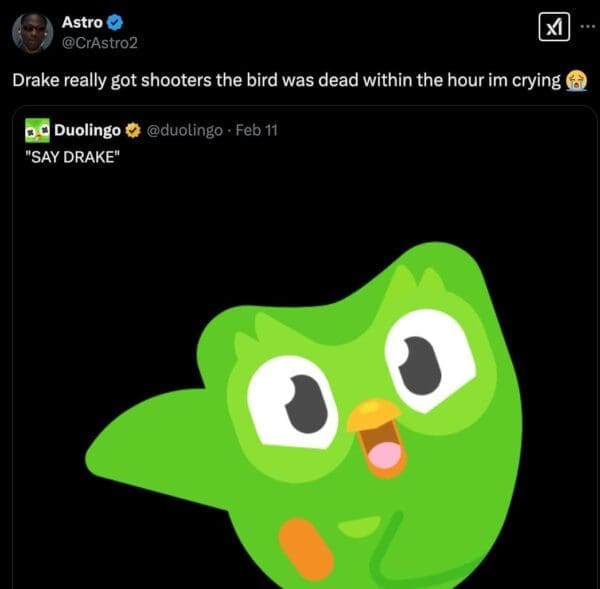The image size is (600, 589).
Task: Click the Feb 11 timestamp
Action: [x=257, y=130]
